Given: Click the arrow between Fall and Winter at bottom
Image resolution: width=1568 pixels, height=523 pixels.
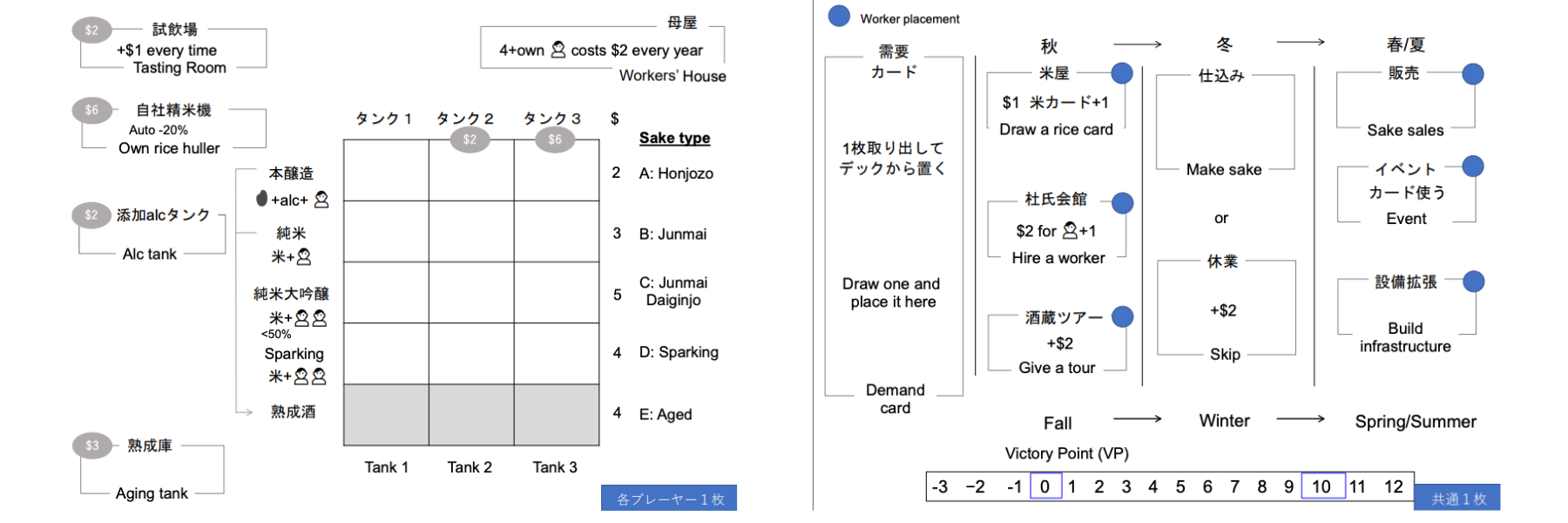Looking at the screenshot, I should (x=1138, y=419).
